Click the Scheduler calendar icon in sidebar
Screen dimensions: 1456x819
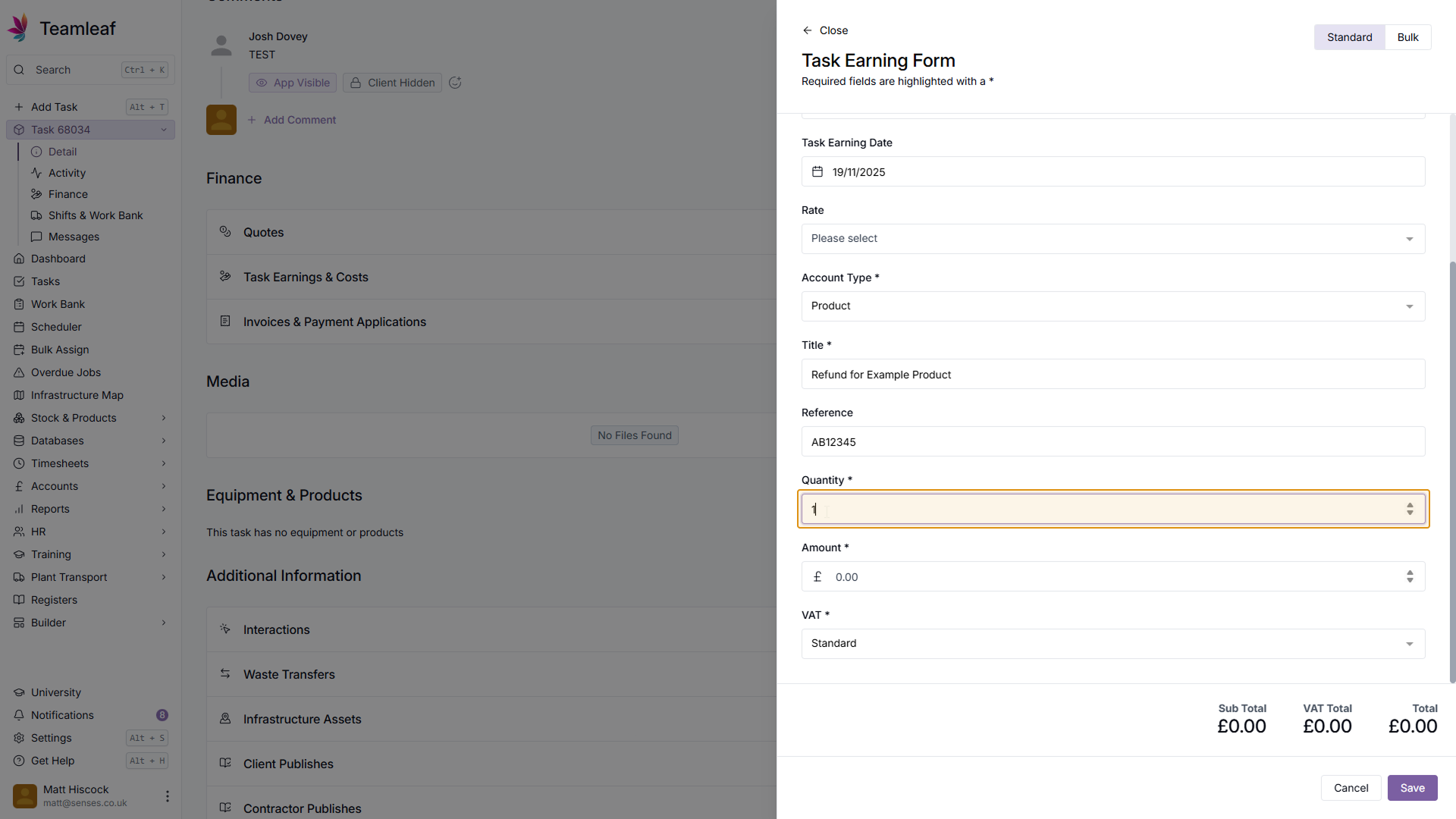coord(19,327)
